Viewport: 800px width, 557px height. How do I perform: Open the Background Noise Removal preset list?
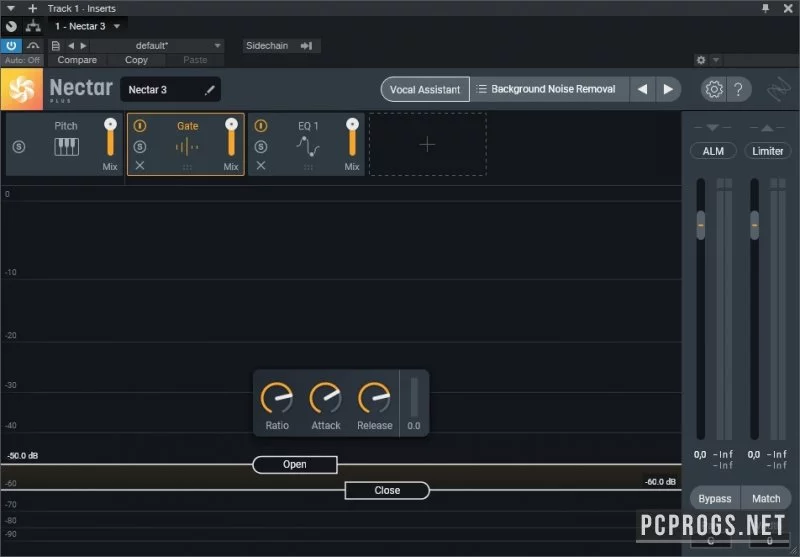549,89
